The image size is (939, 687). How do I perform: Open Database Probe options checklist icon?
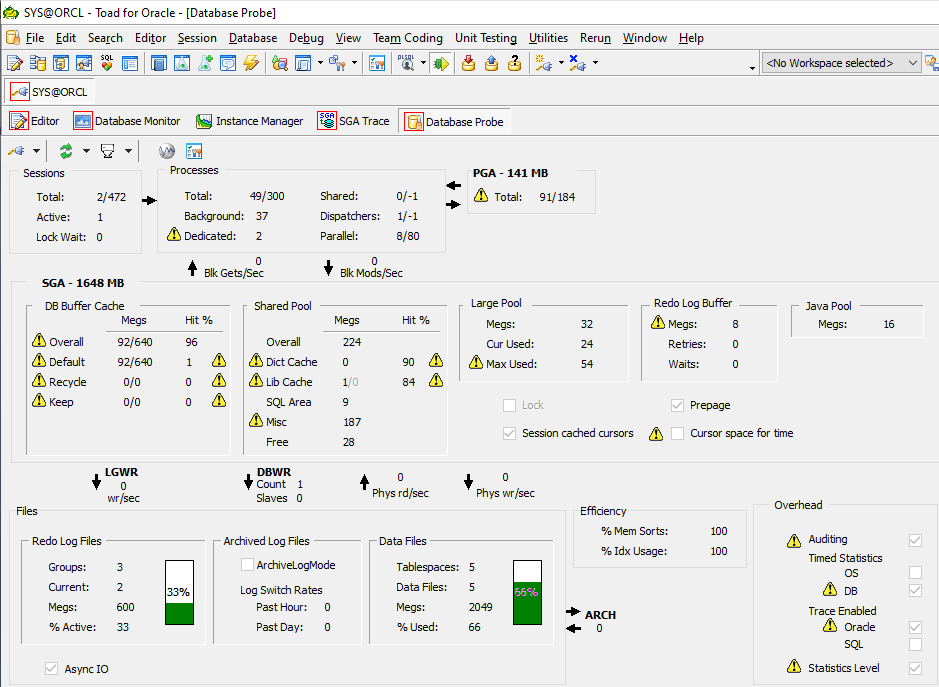coord(194,151)
